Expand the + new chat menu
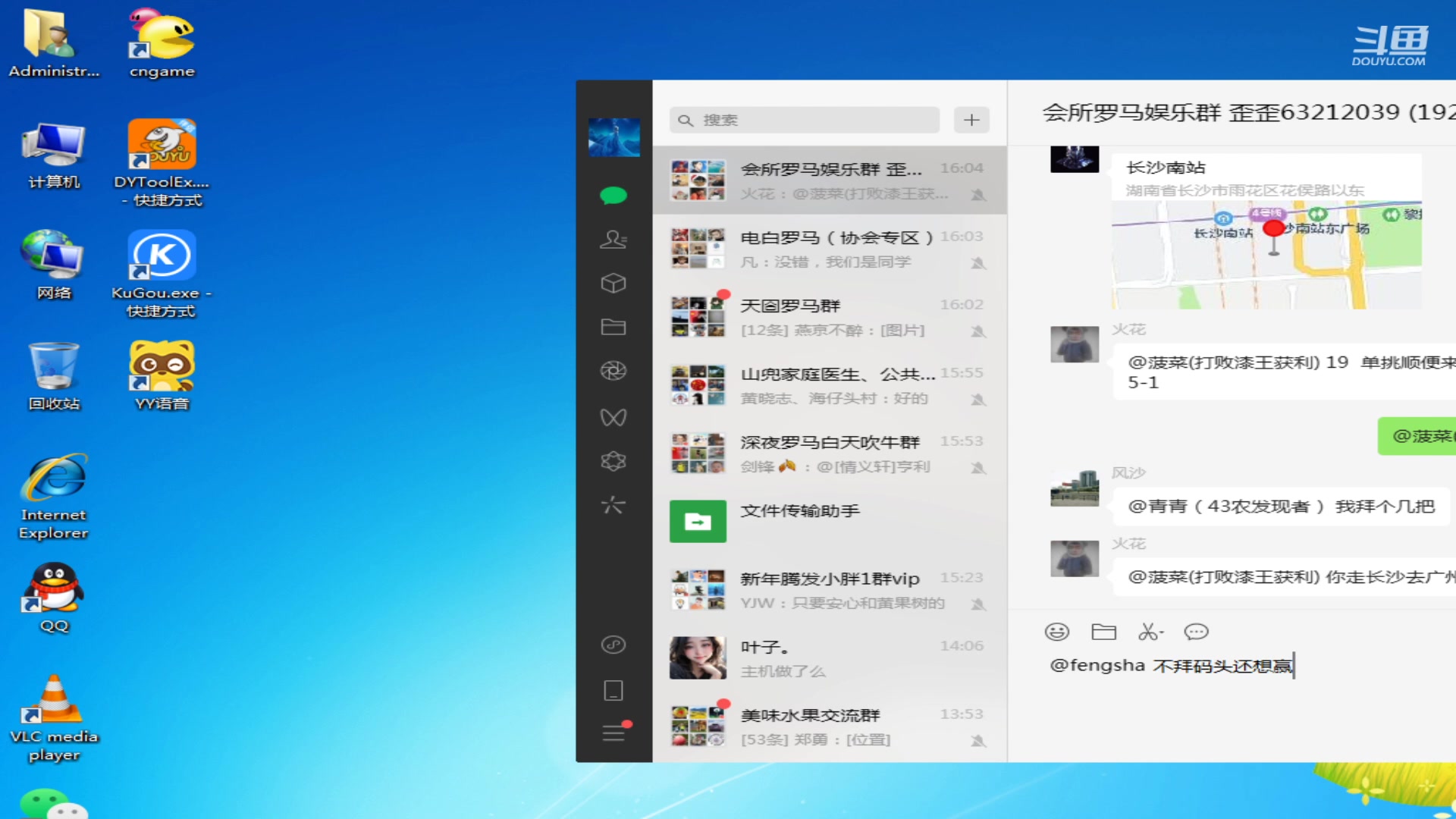 (971, 120)
